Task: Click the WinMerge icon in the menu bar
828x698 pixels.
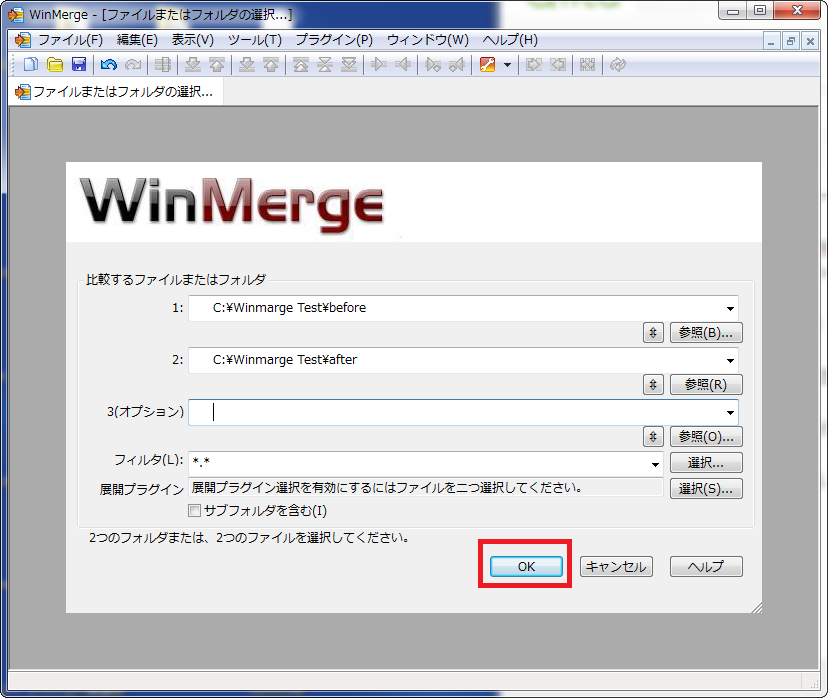Action: pos(22,40)
